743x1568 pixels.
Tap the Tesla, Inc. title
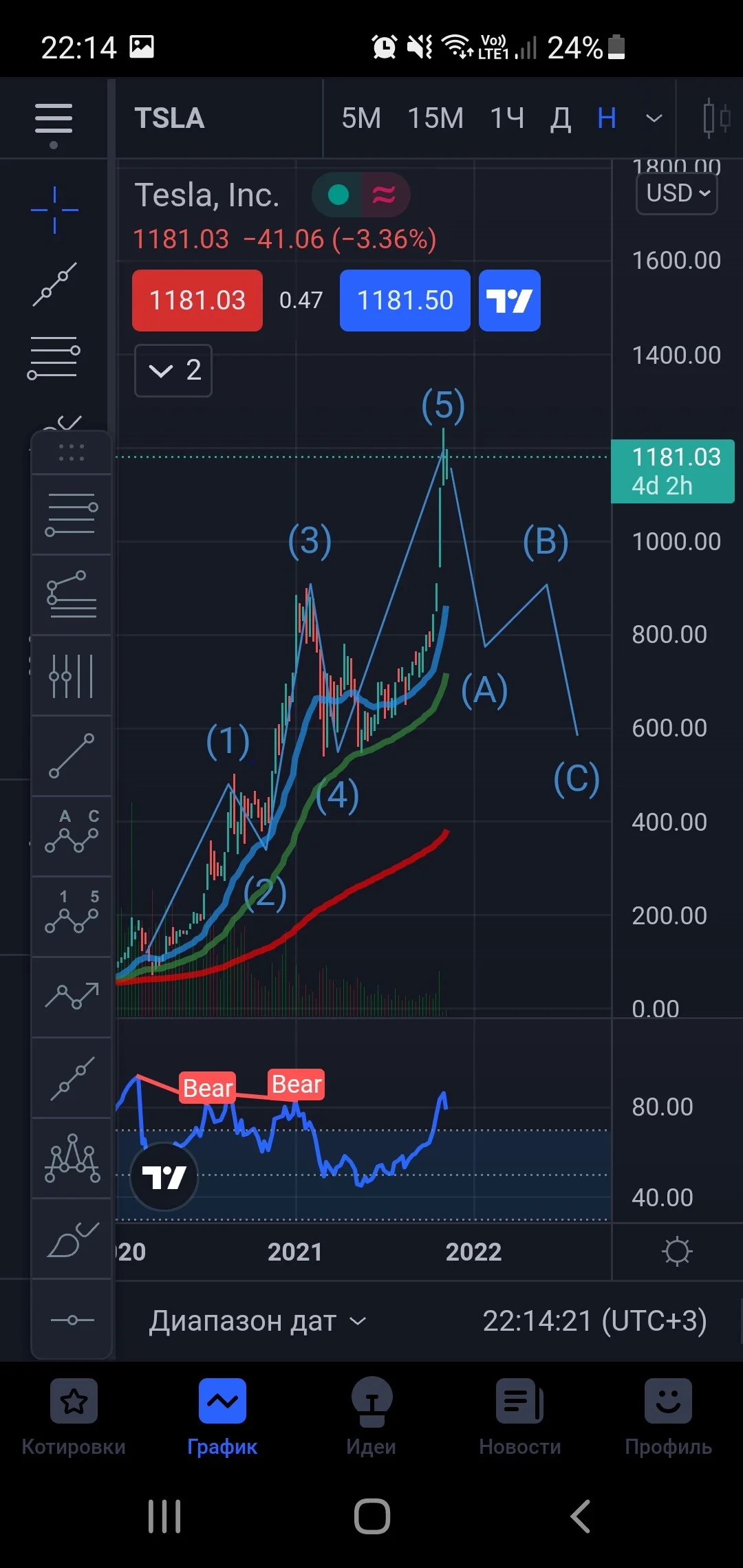[x=207, y=195]
